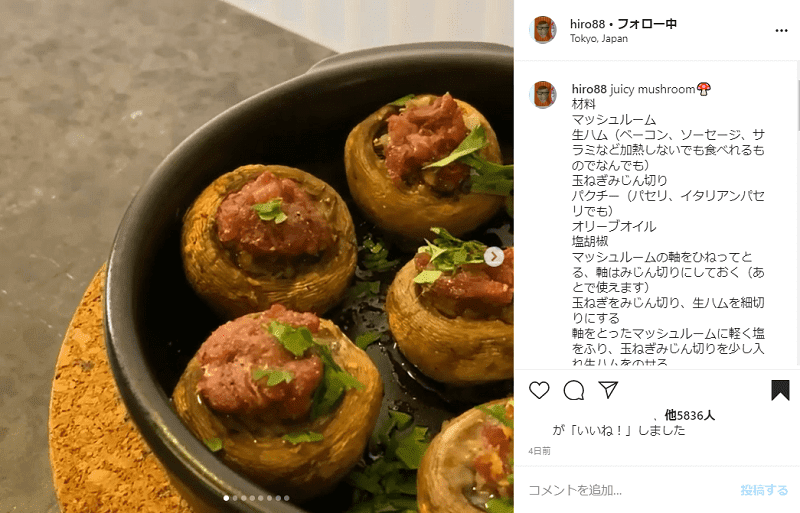Click the mushroom emoji in caption
Viewport: 800px width, 513px height.
704,89
